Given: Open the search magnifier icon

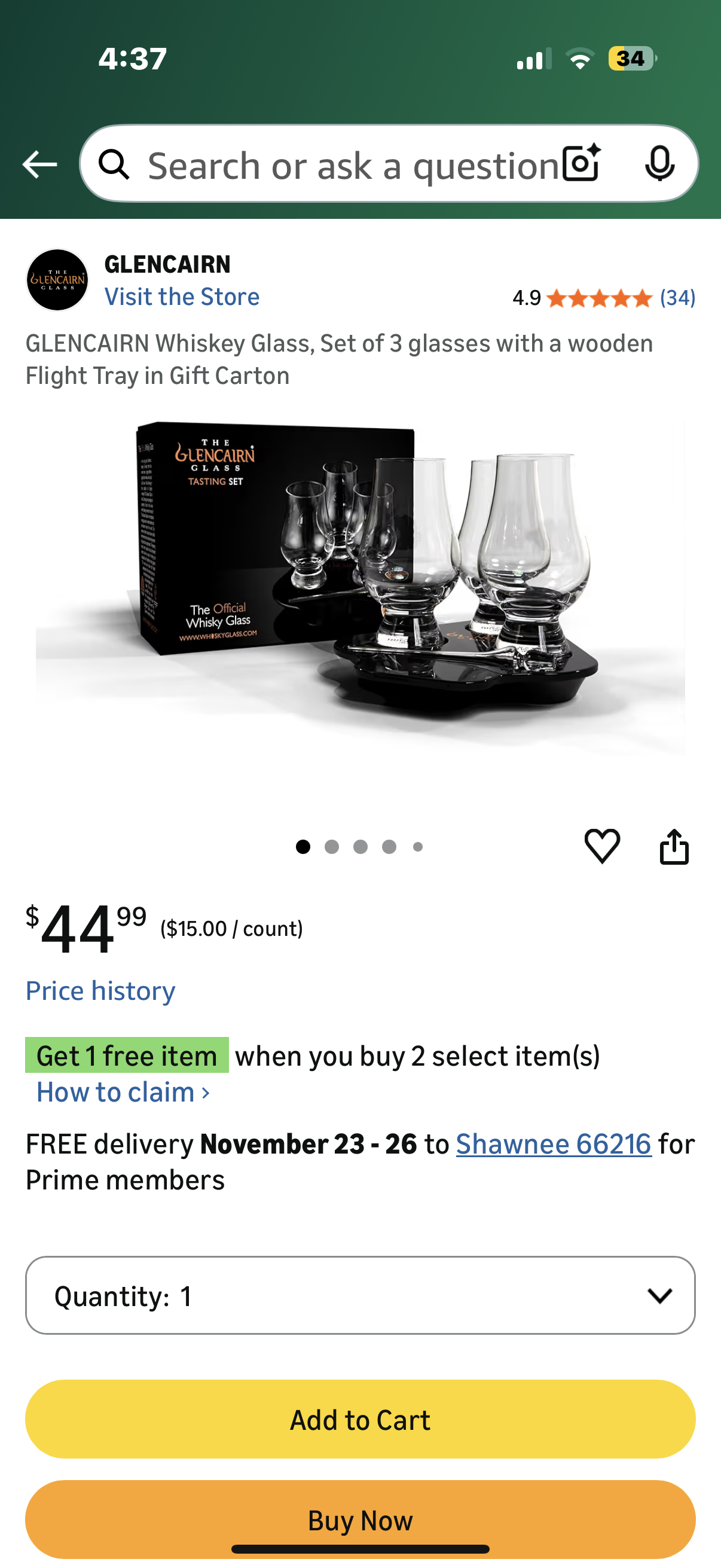Looking at the screenshot, I should point(113,165).
